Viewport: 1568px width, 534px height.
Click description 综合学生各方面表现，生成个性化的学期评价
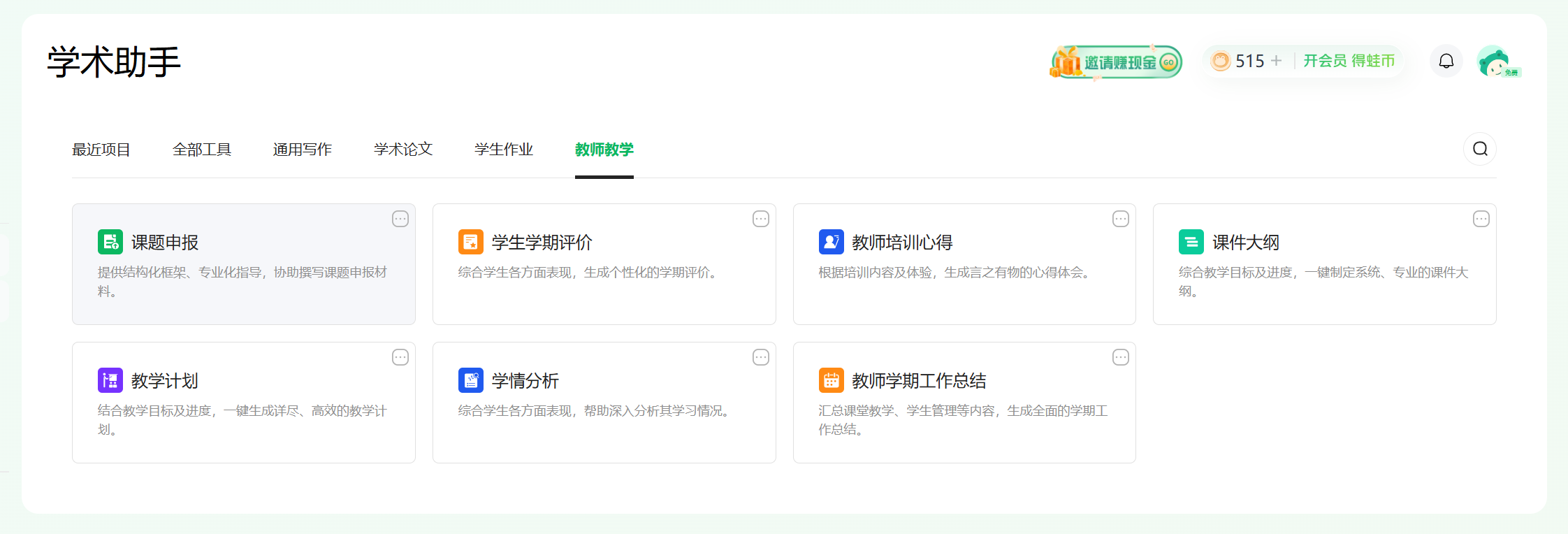pos(587,273)
